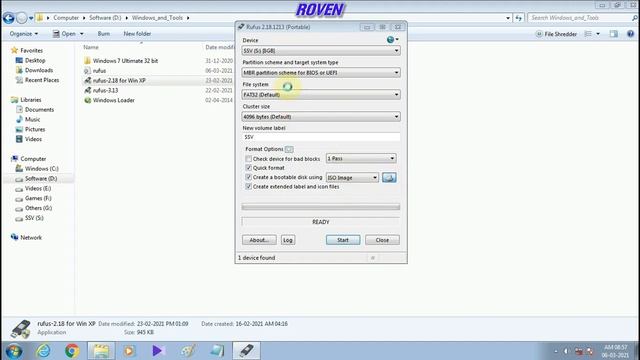This screenshot has height=360, width=640.
Task: Open Internet Explorer from the taskbar
Action: coord(43,351)
